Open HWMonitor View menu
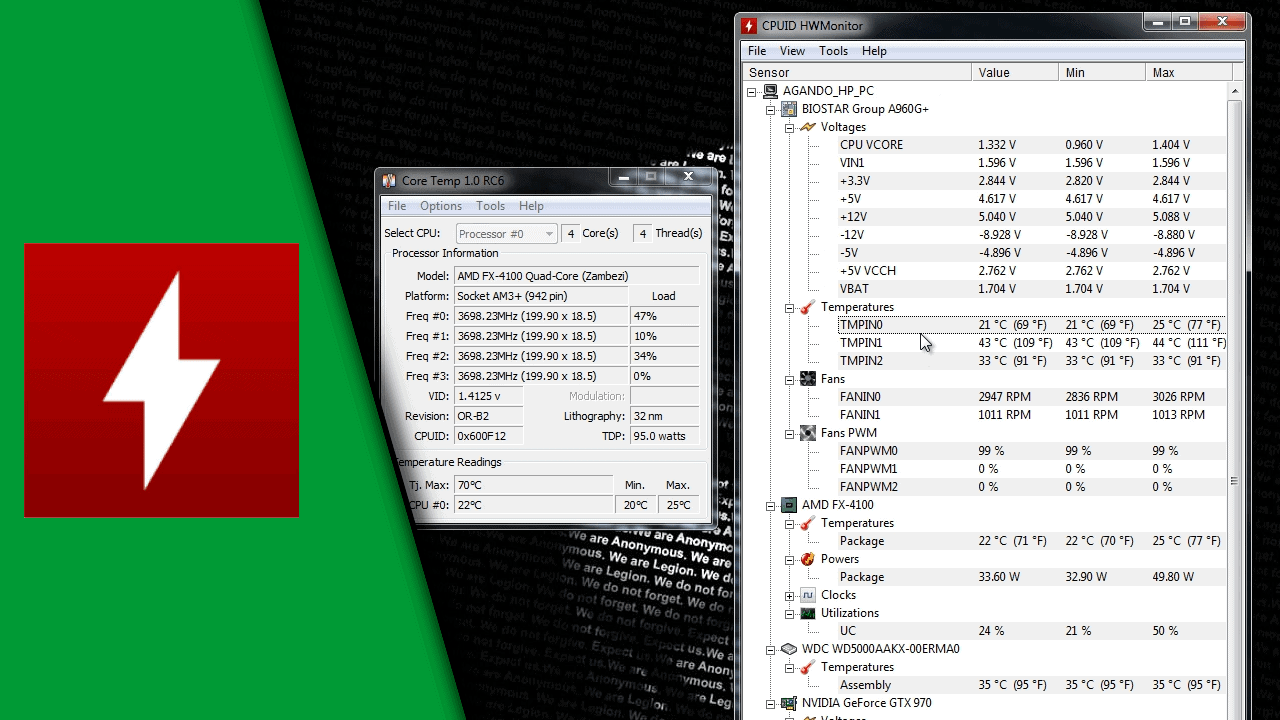Screen dimensions: 1280x720 792,51
